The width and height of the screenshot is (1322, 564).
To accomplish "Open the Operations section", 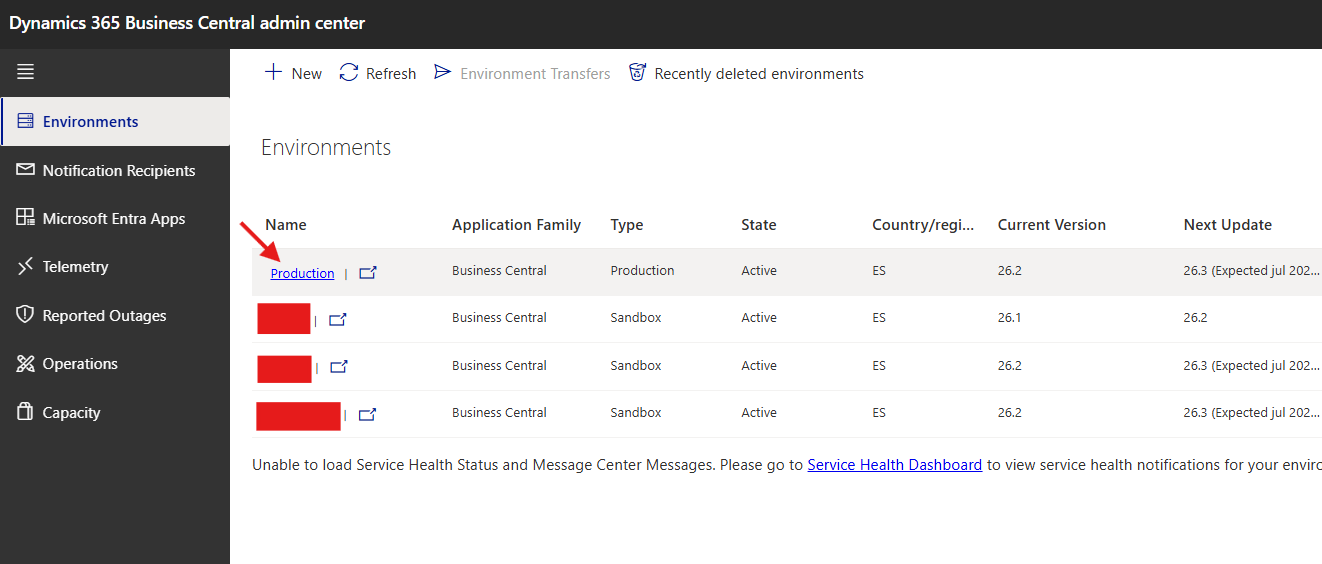I will tap(115, 364).
